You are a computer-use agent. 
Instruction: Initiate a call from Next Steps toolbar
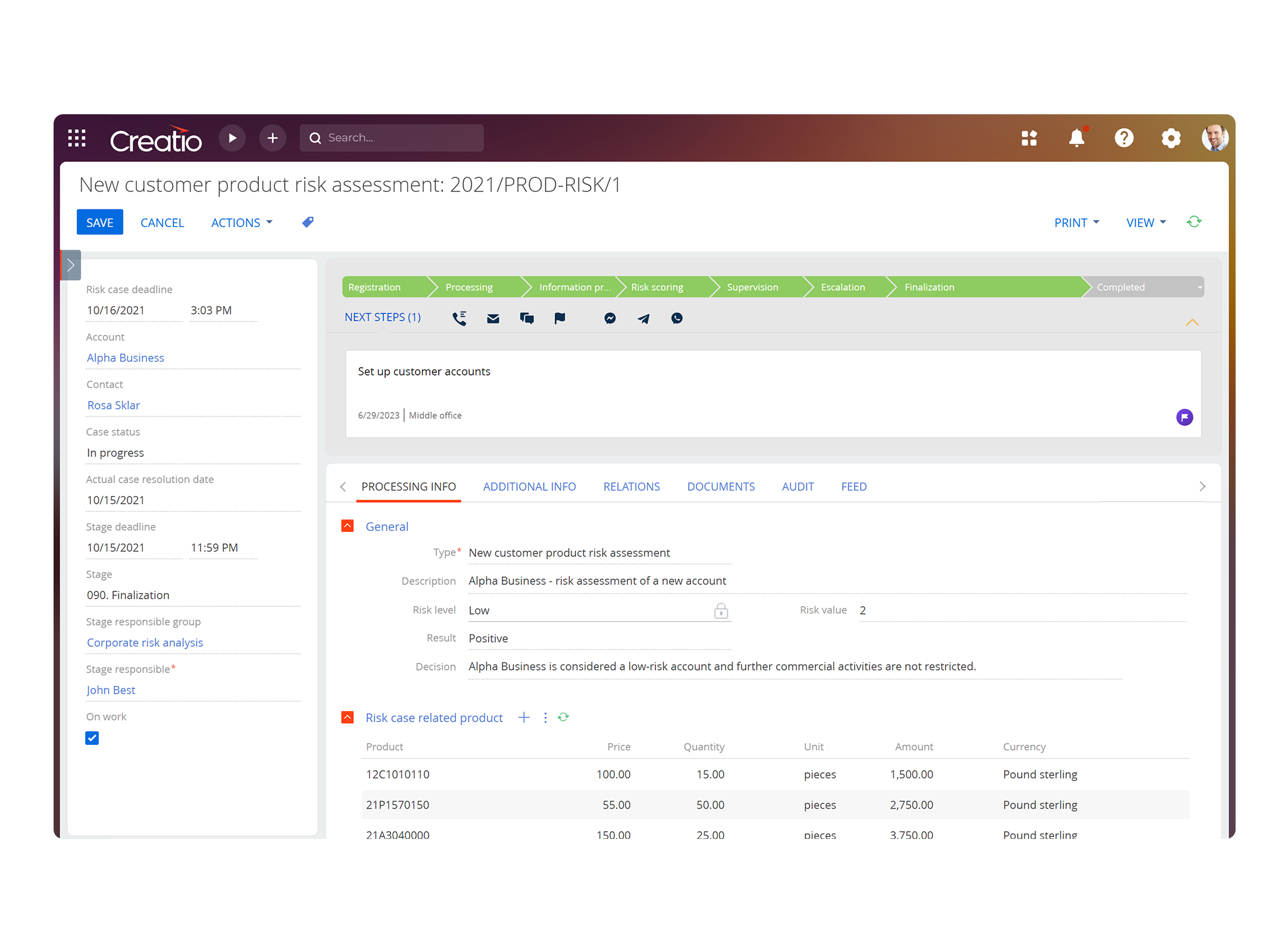tap(459, 318)
